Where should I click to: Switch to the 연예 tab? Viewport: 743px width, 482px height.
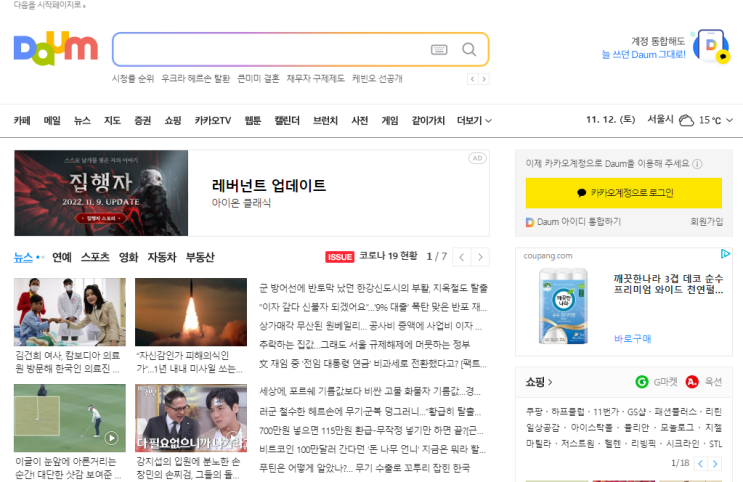click(62, 257)
